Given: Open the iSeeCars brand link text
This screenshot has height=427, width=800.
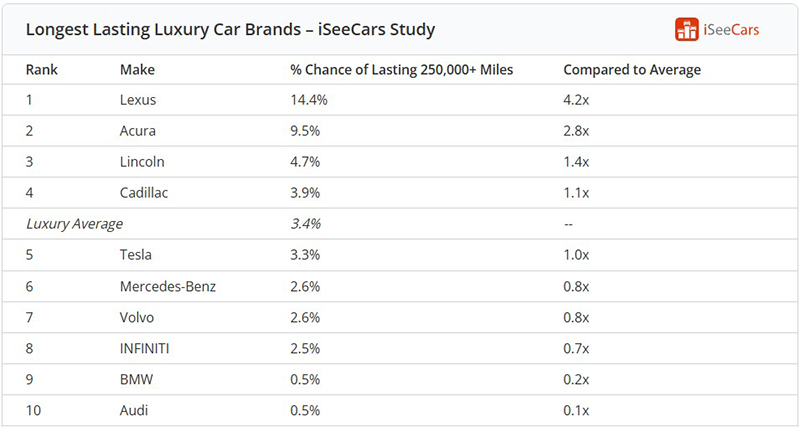Looking at the screenshot, I should 731,30.
